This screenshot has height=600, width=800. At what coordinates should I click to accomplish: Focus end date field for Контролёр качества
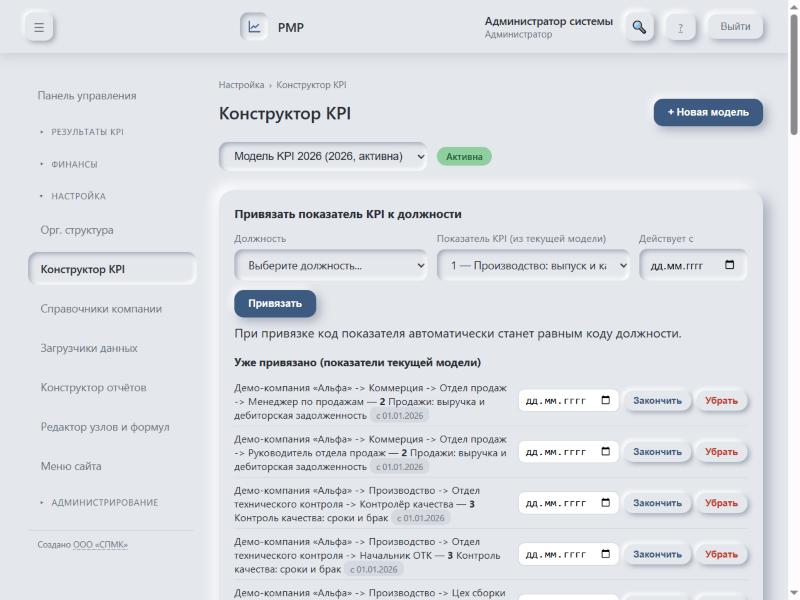[568, 503]
